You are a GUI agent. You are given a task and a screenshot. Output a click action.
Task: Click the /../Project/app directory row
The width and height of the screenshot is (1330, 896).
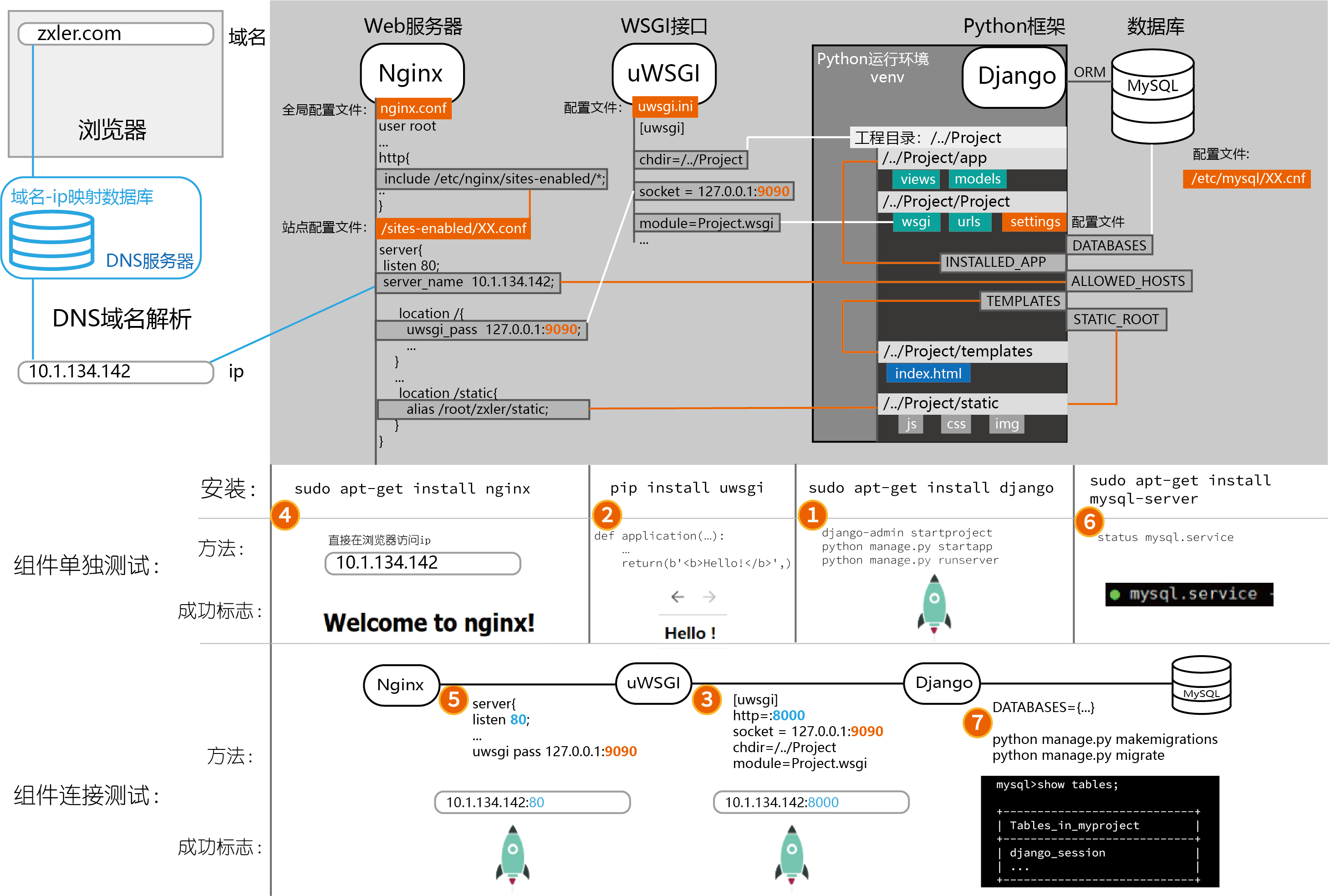coord(972,158)
